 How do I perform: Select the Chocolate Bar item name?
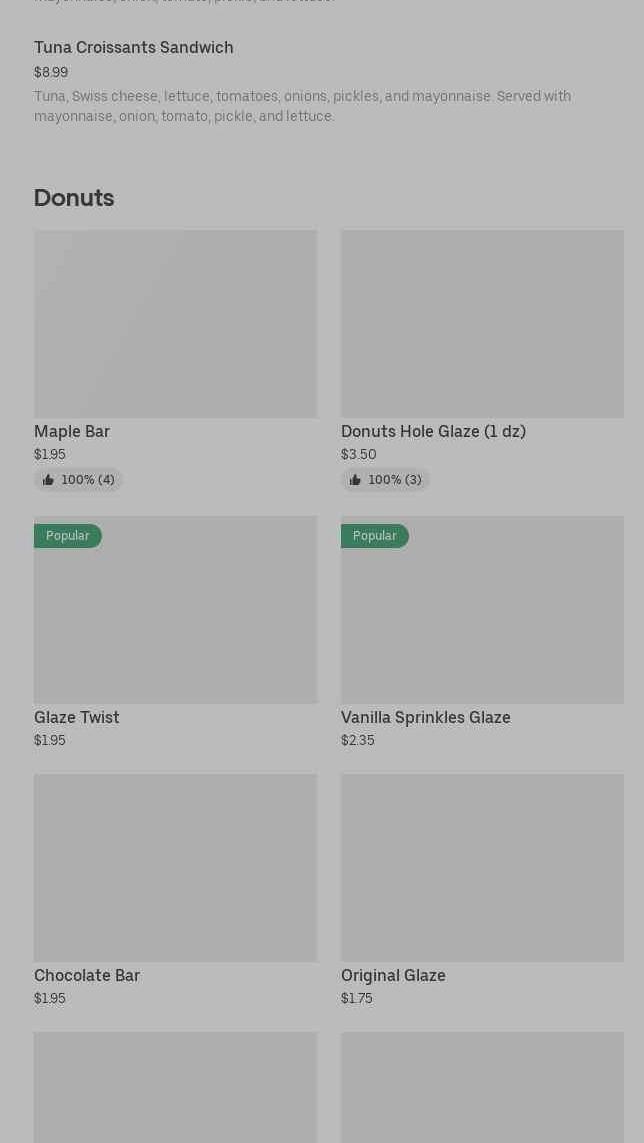[87, 975]
